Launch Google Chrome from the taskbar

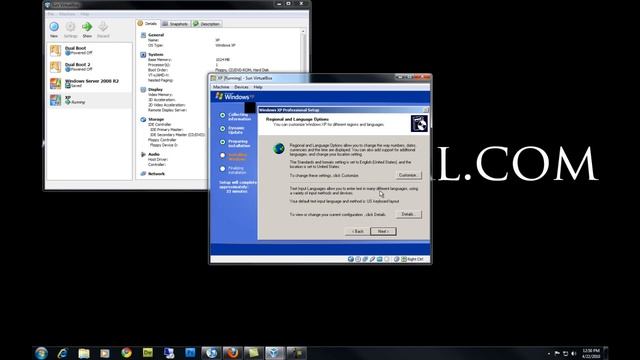126,353
